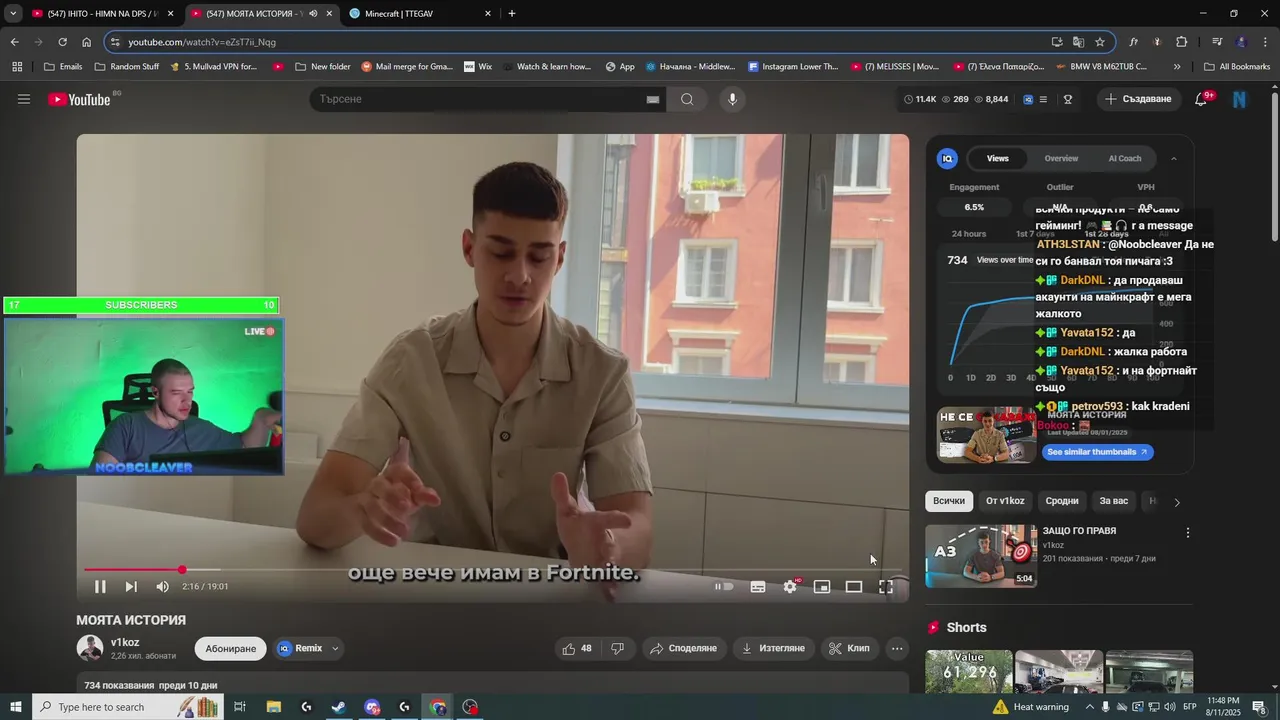This screenshot has height=720, width=1280.
Task: Toggle subtitles with the captions button
Action: click(758, 587)
